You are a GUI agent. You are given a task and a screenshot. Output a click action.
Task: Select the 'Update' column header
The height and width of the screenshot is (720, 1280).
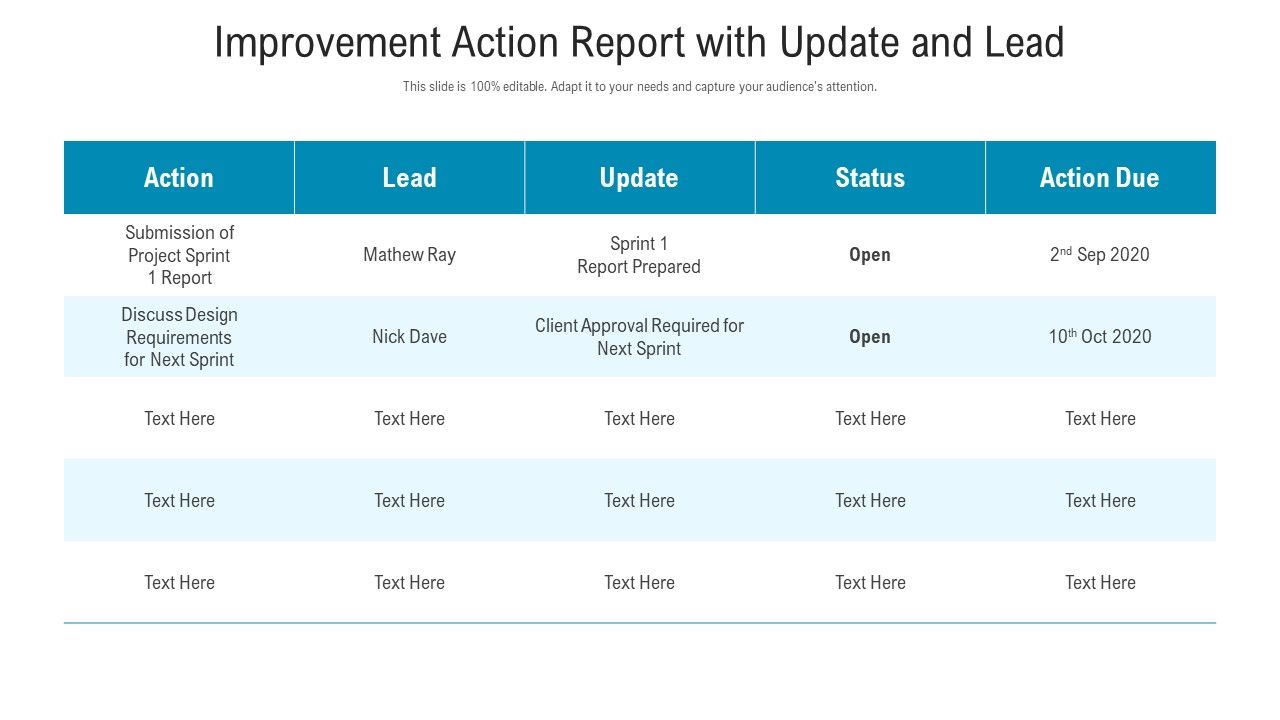coord(640,177)
